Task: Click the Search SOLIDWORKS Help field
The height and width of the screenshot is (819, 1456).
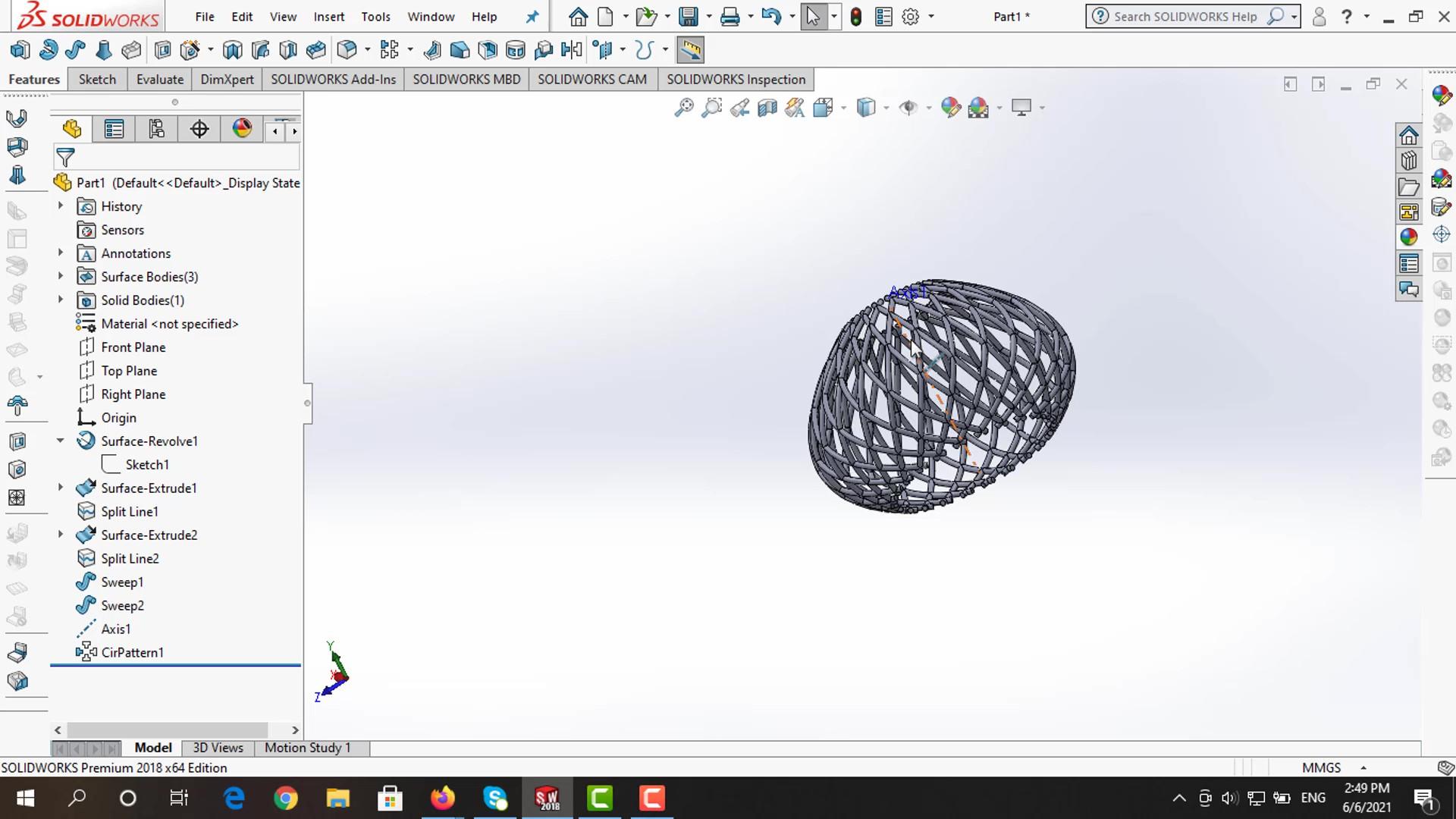Action: [1185, 17]
